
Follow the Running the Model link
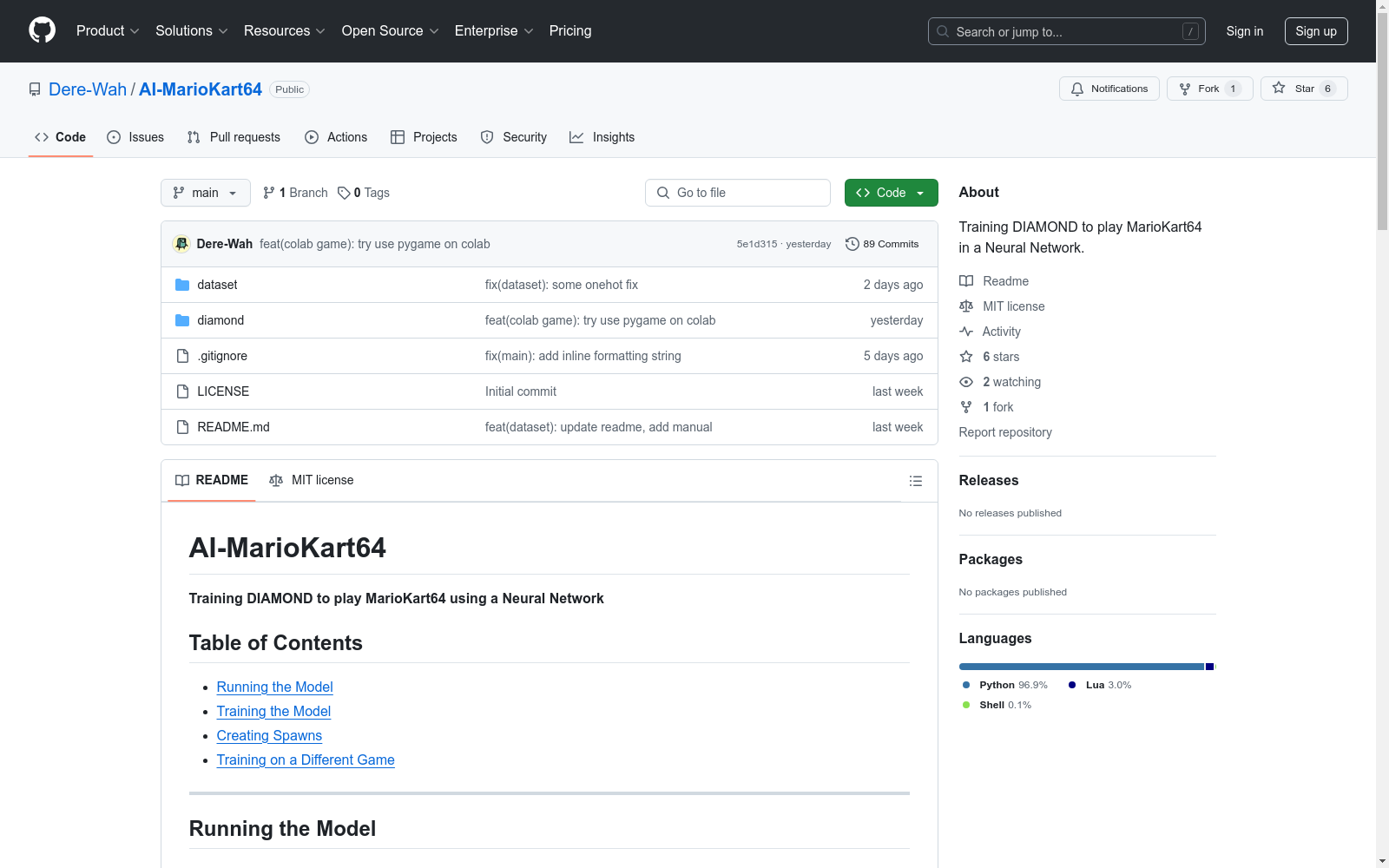(x=274, y=687)
